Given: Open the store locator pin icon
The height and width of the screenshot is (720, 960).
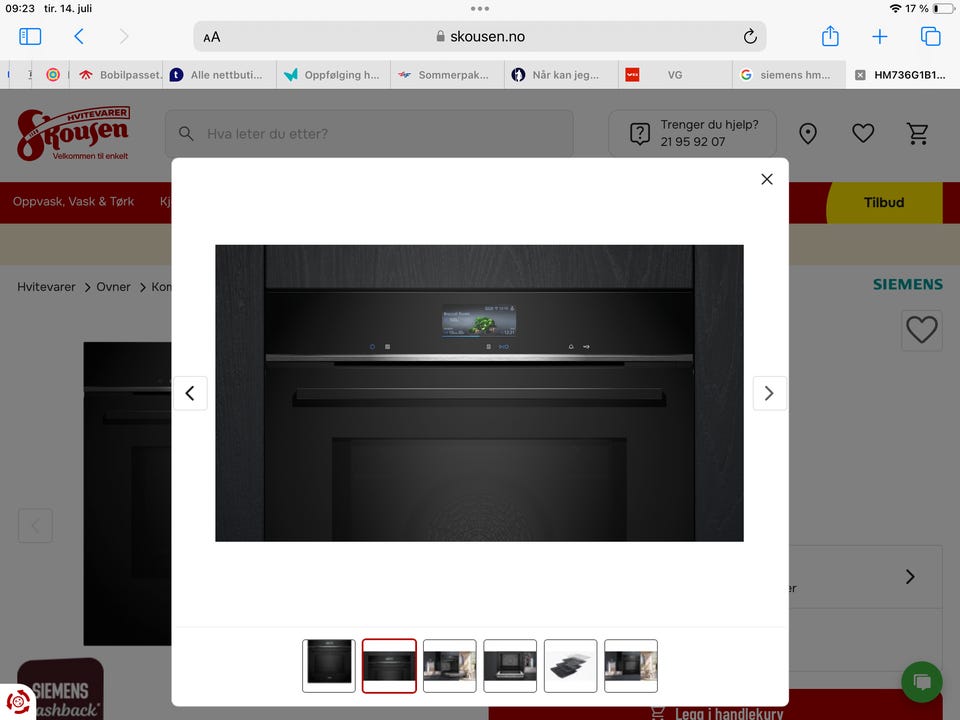Looking at the screenshot, I should (x=808, y=133).
